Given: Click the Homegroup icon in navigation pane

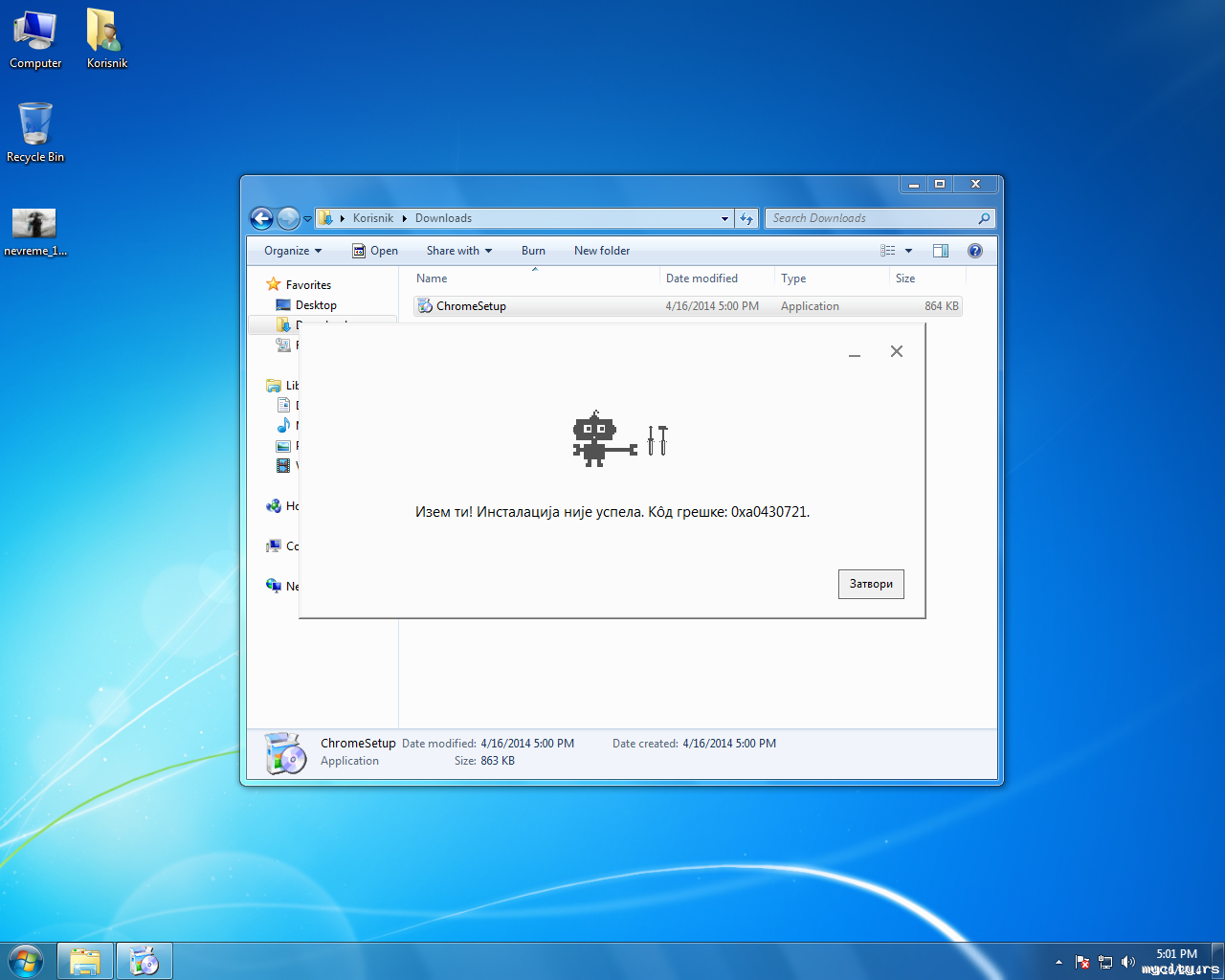Looking at the screenshot, I should pyautogui.click(x=274, y=506).
